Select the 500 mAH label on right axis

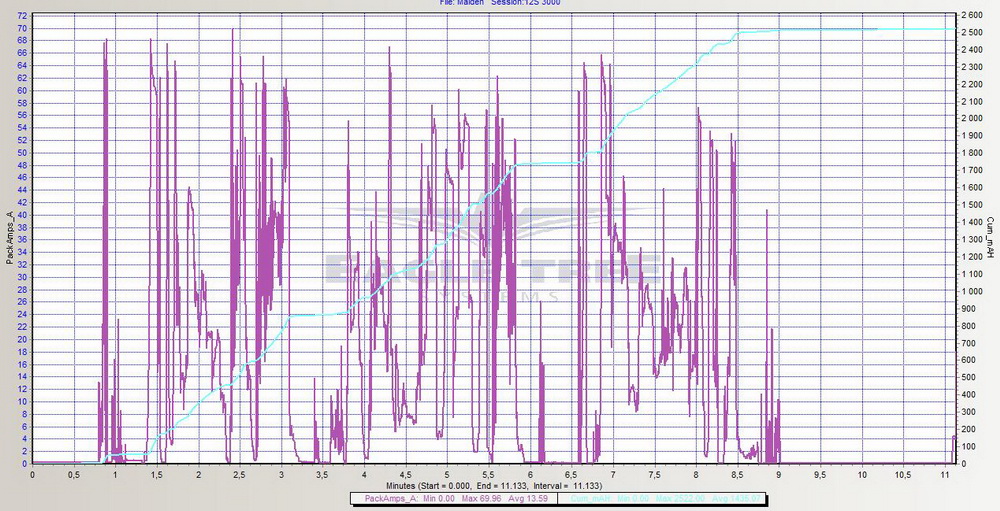[x=969, y=377]
